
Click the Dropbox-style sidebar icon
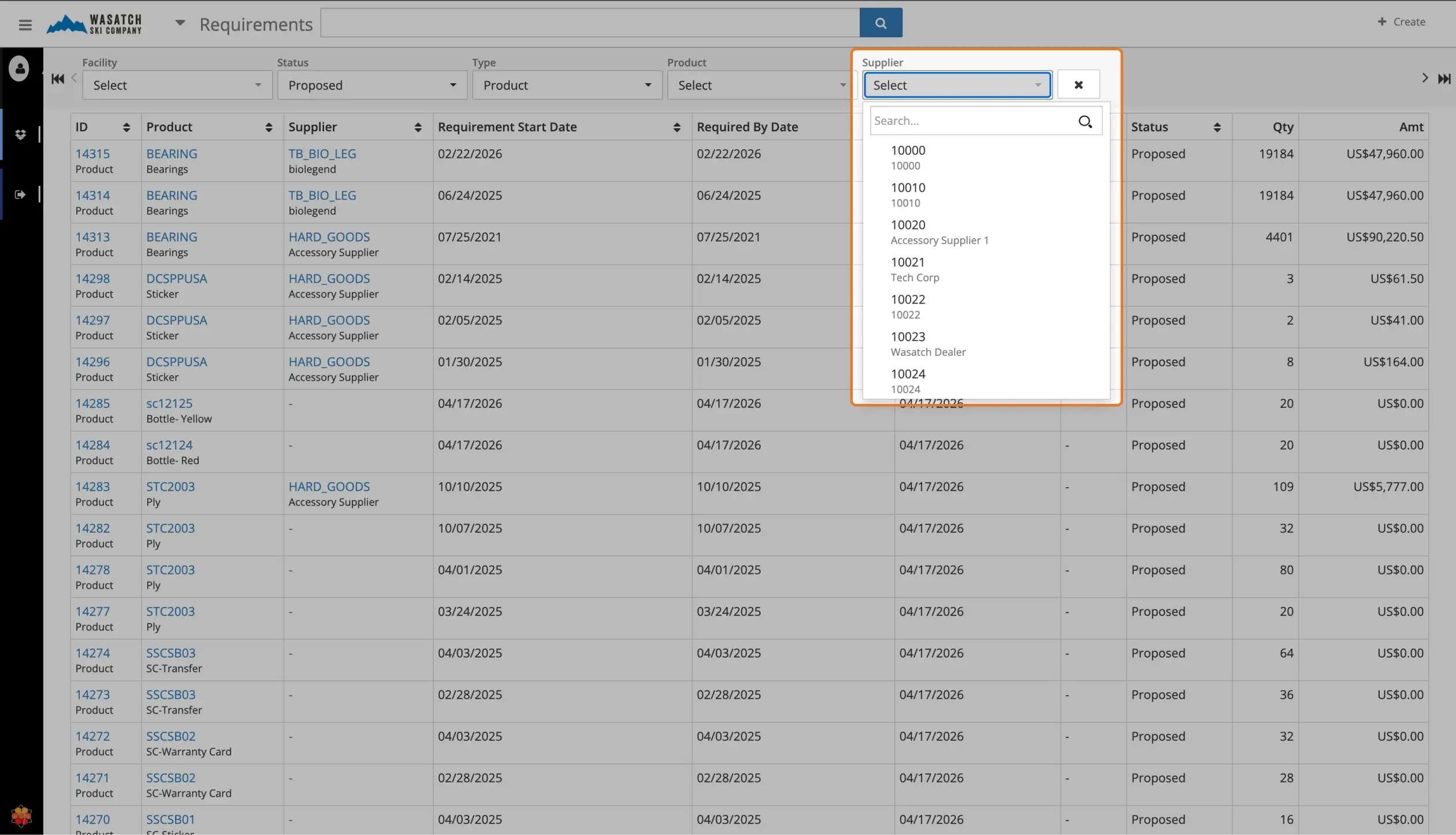point(20,135)
